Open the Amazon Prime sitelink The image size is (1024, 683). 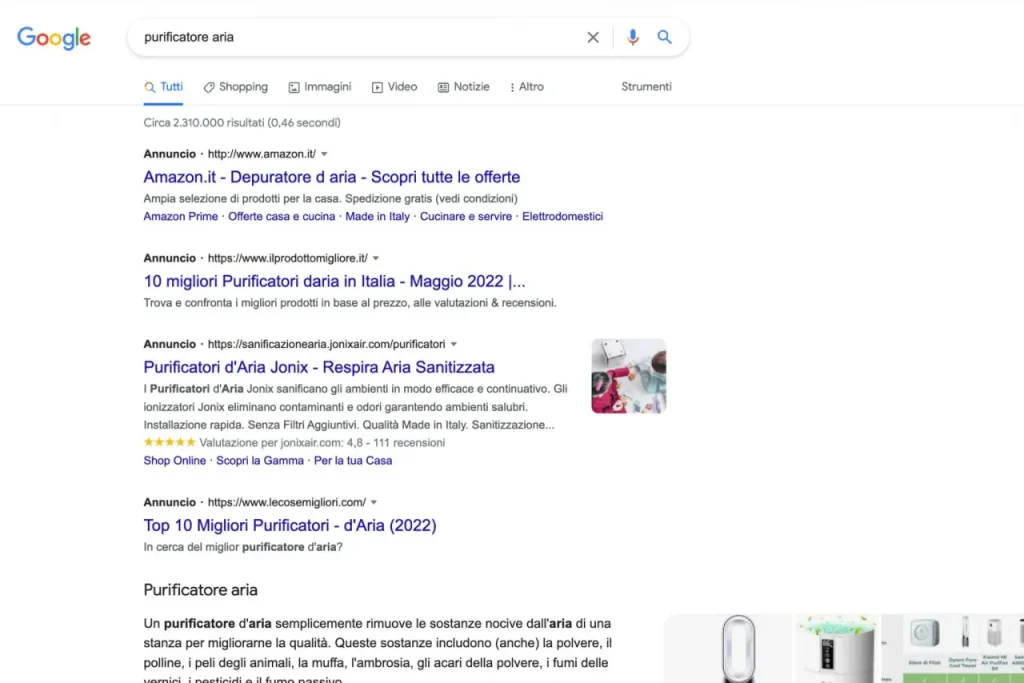click(x=181, y=216)
